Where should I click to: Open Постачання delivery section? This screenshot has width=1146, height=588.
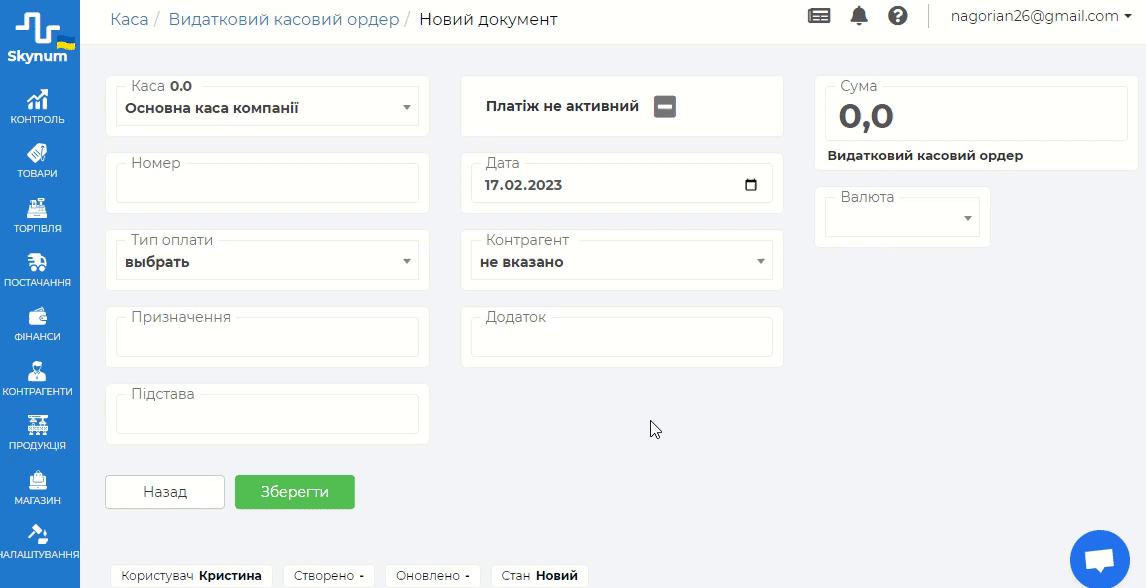(38, 269)
